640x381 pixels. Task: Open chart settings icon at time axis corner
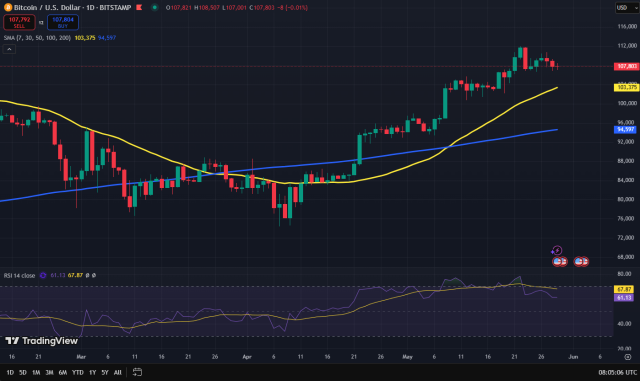coord(628,357)
